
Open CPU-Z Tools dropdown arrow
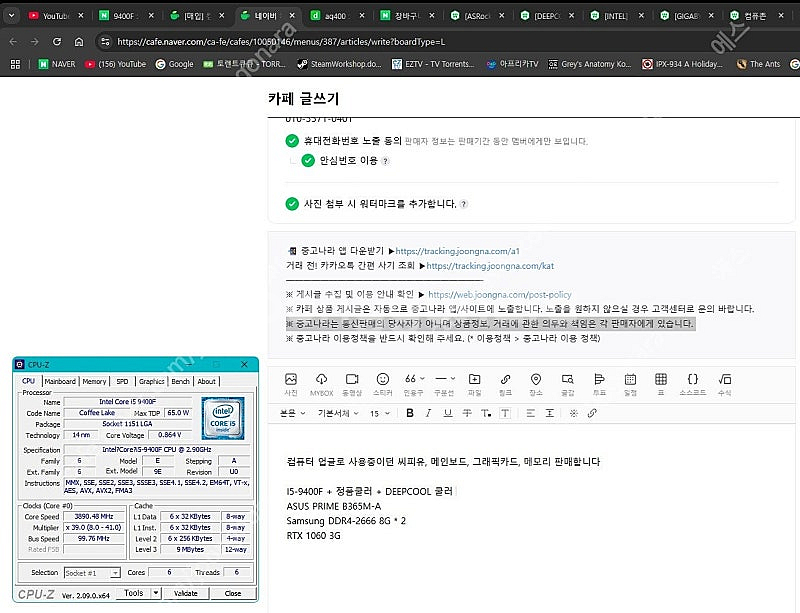156,593
